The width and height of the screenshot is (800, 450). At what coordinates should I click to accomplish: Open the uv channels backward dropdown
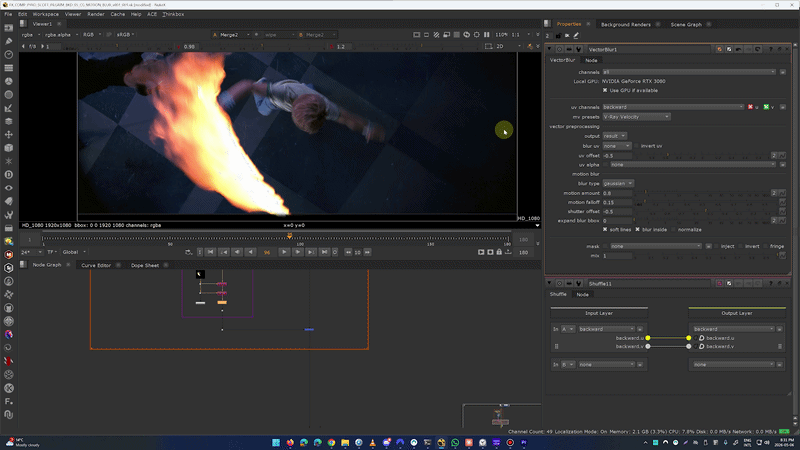[x=673, y=107]
